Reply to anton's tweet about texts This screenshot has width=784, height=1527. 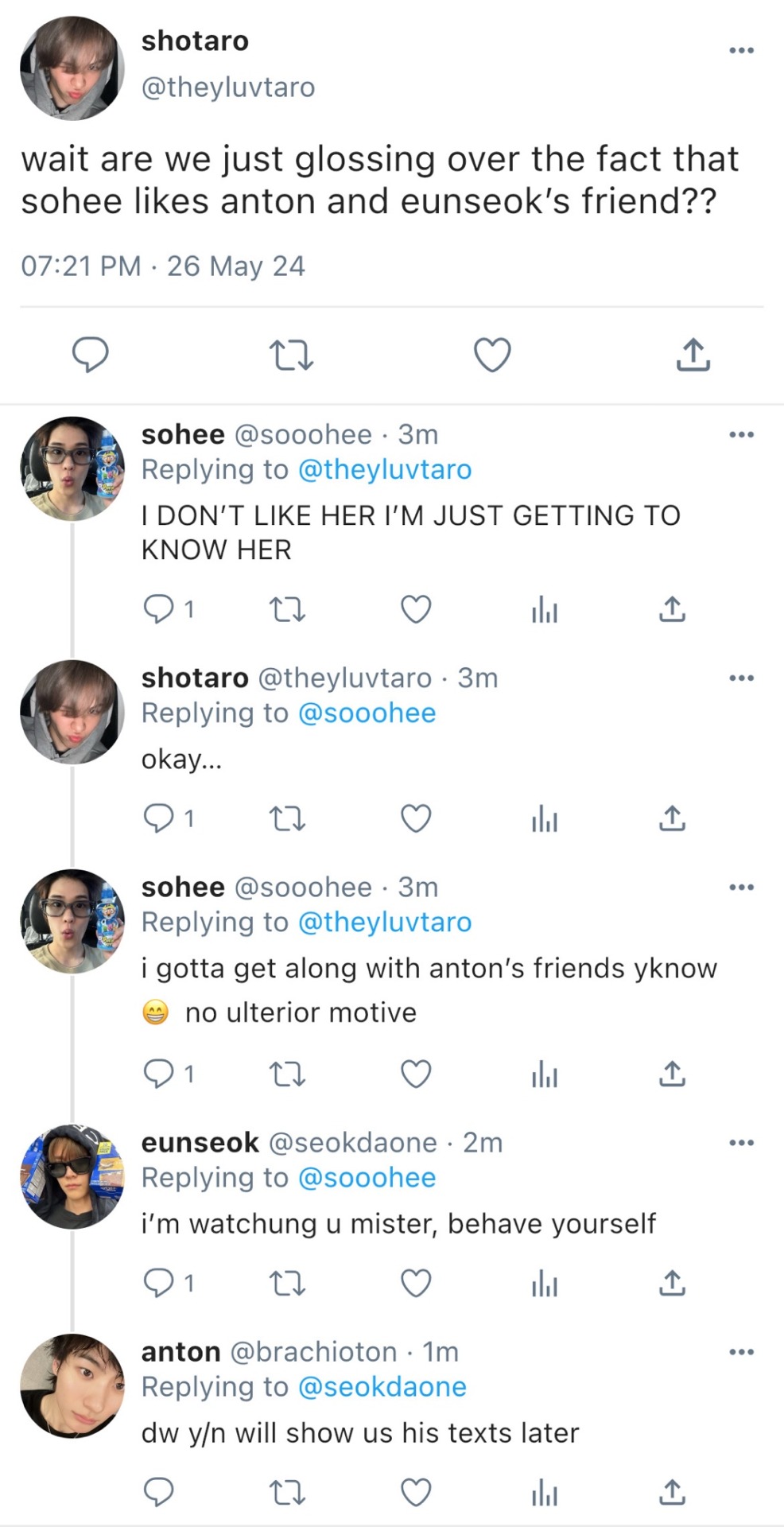158,1492
